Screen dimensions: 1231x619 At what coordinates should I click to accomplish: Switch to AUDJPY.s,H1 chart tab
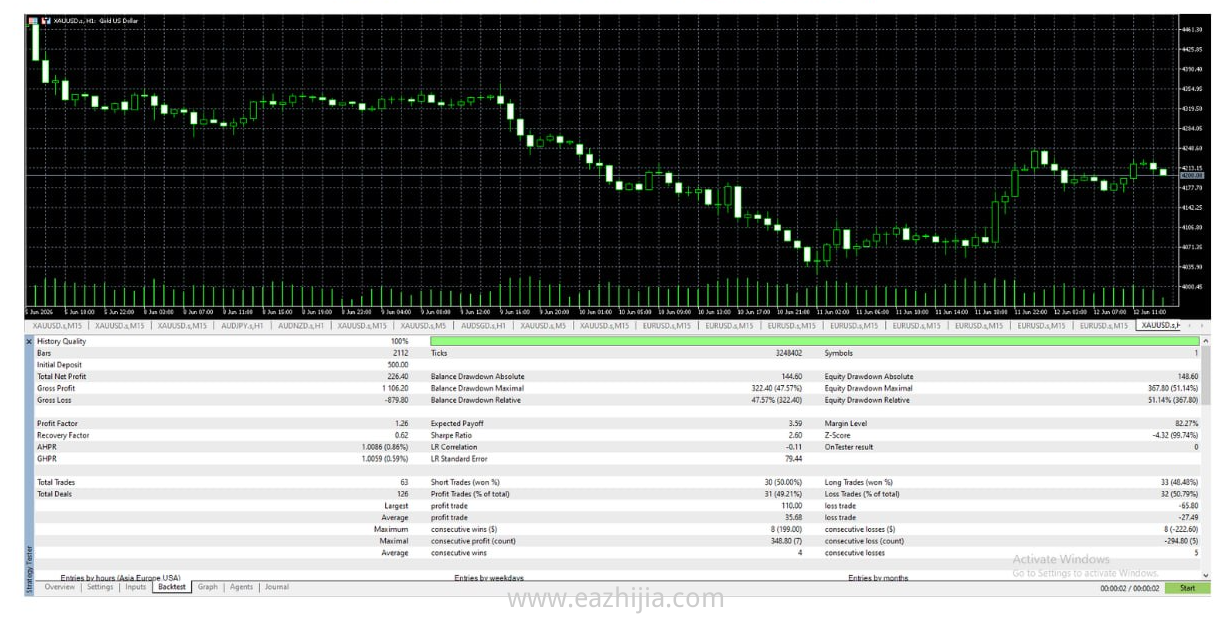(242, 325)
